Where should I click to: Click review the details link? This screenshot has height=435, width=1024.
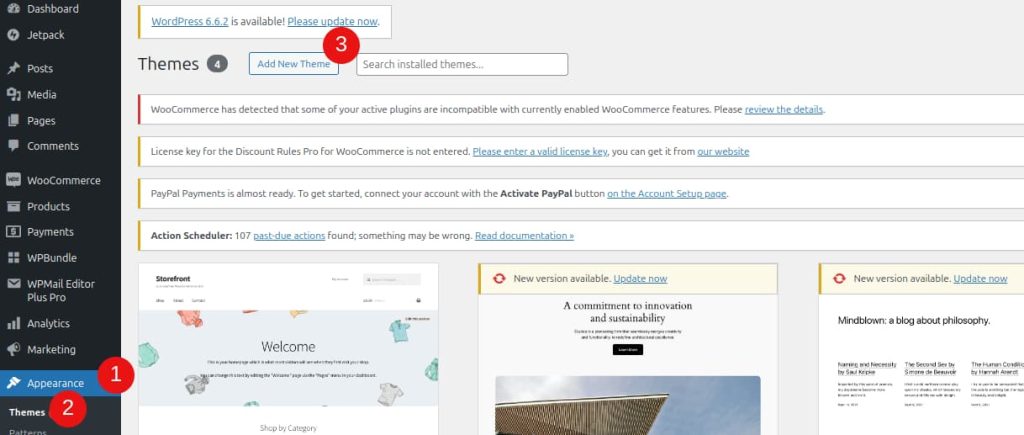[784, 109]
